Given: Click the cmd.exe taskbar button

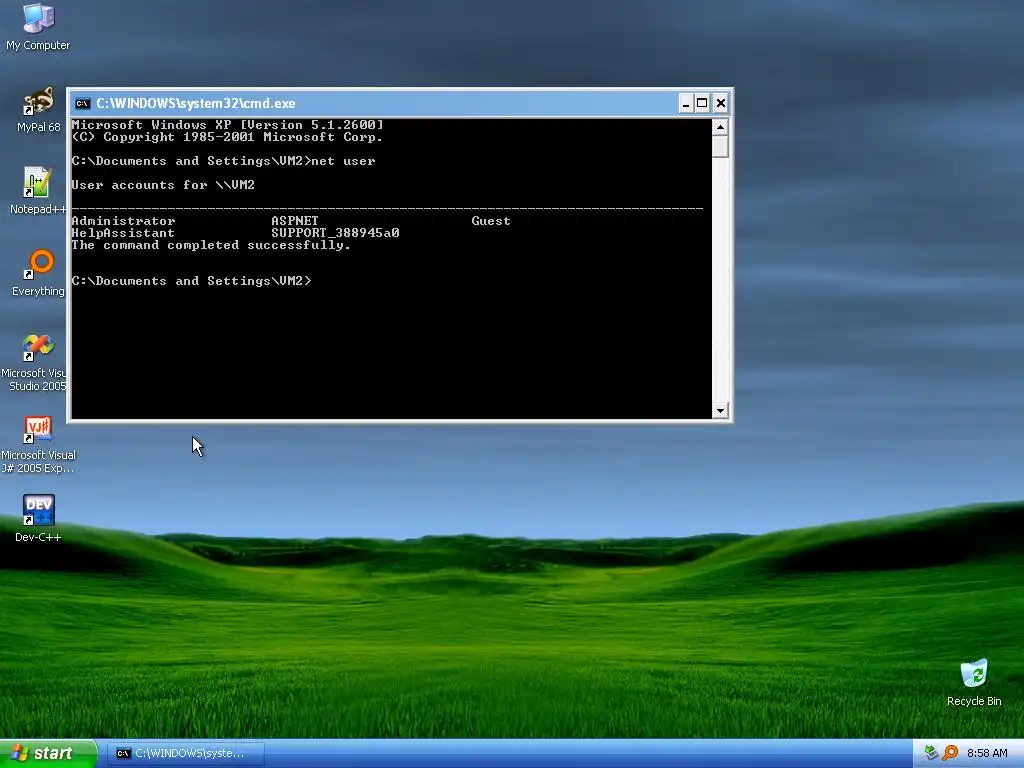Looking at the screenshot, I should (x=186, y=753).
